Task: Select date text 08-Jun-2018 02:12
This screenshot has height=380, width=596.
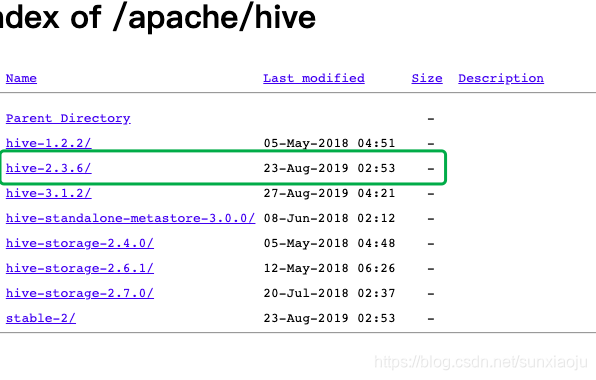Action: pyautogui.click(x=330, y=218)
